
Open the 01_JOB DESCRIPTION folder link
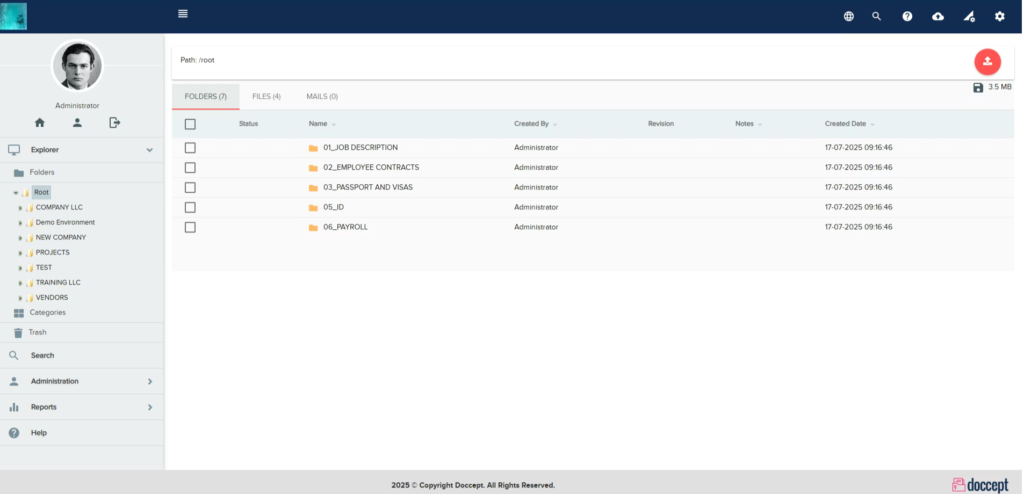click(360, 148)
